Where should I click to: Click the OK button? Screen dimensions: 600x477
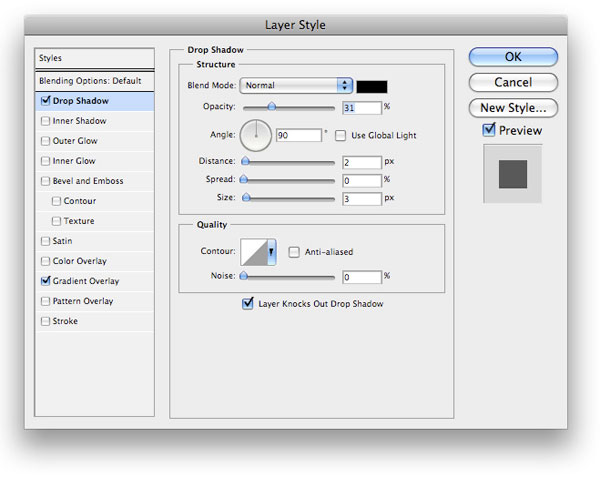[513, 57]
